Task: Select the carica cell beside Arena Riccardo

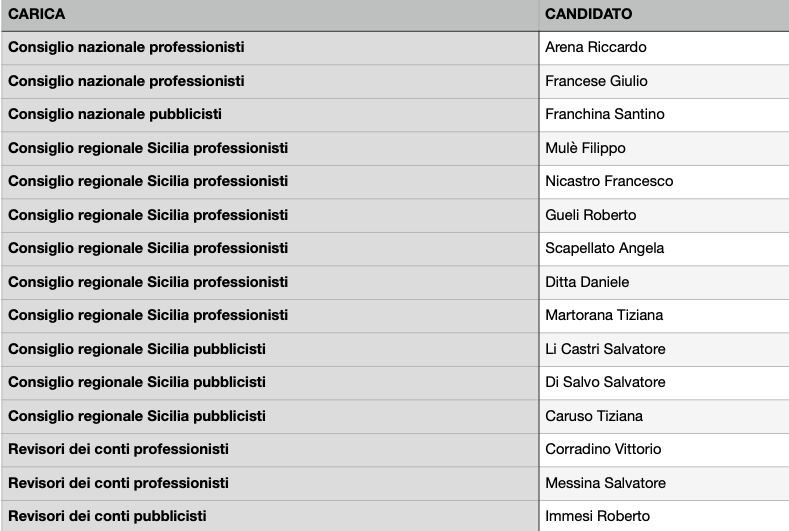Action: pyautogui.click(x=126, y=47)
